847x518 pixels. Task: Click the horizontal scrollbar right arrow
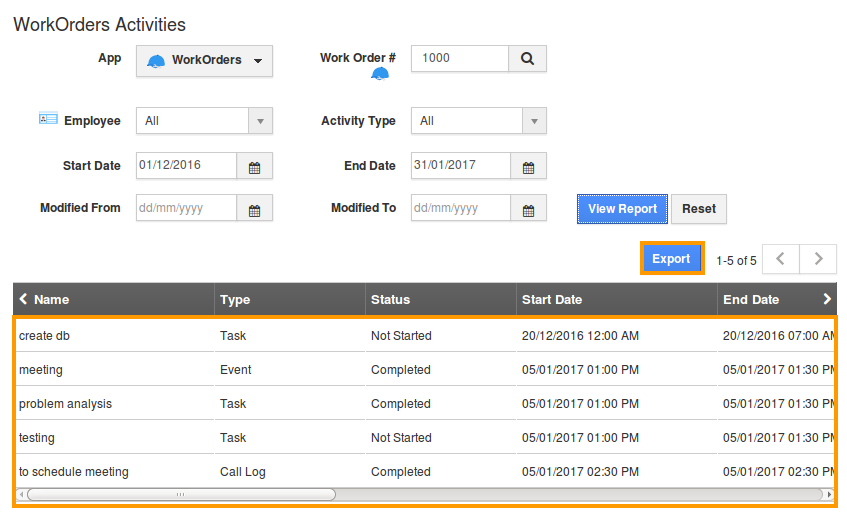click(830, 494)
